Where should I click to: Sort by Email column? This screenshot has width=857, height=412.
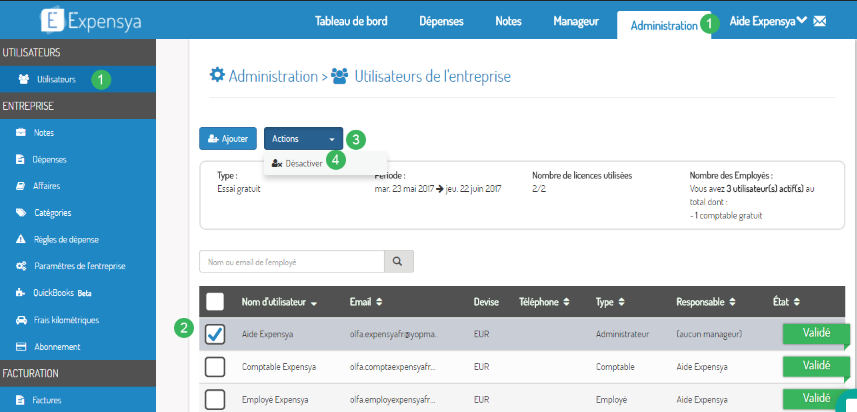tap(366, 302)
